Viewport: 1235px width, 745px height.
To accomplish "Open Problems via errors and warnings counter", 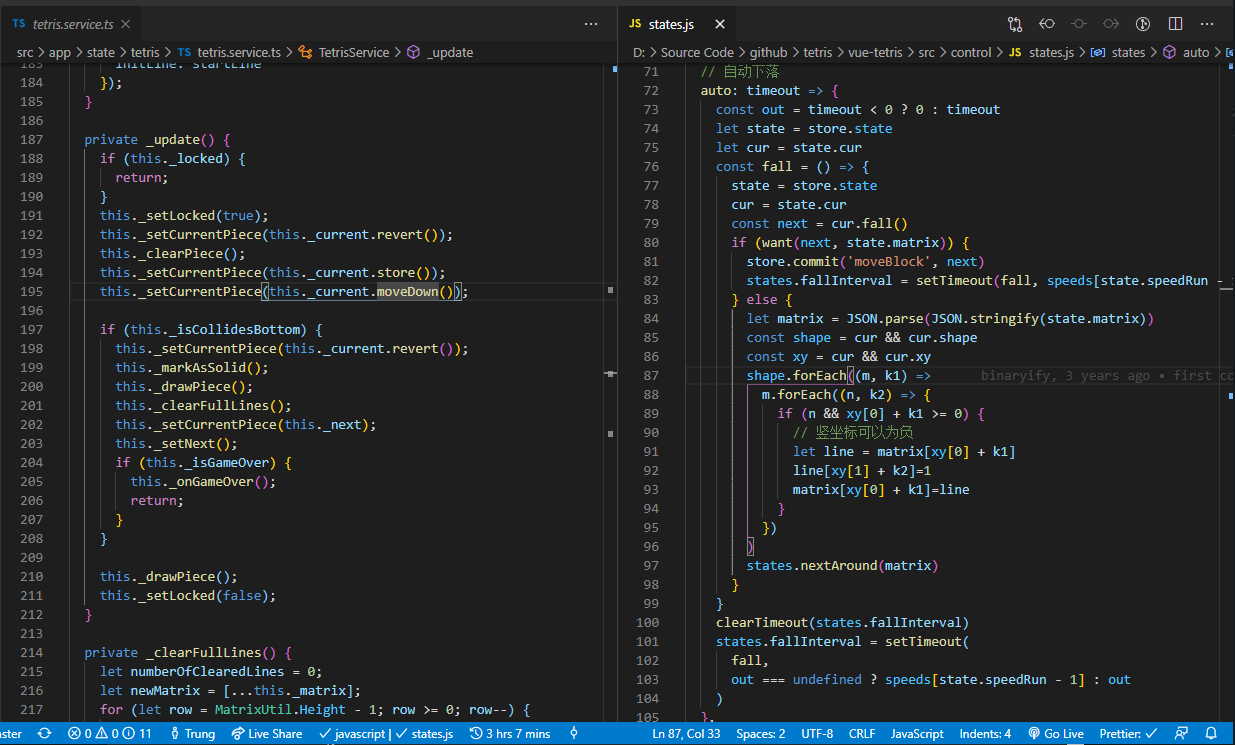I will click(110, 733).
